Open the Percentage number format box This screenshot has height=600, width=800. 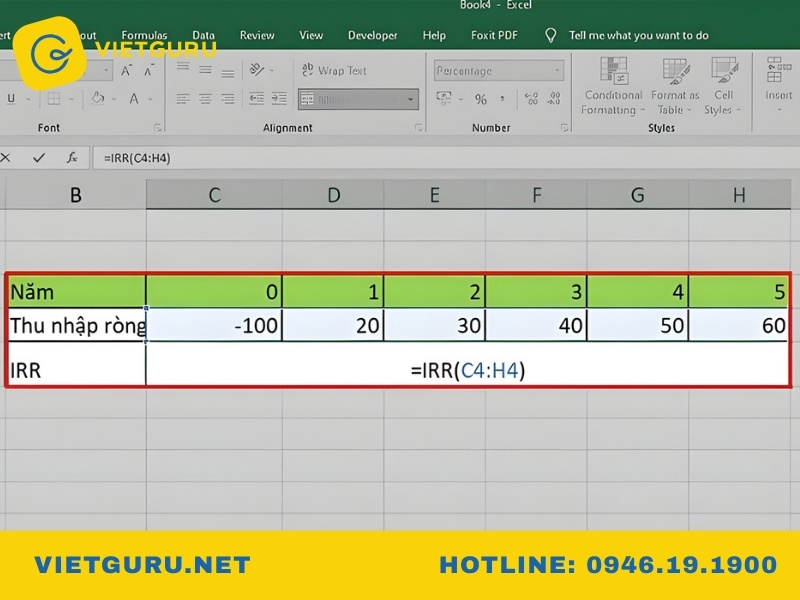[499, 71]
